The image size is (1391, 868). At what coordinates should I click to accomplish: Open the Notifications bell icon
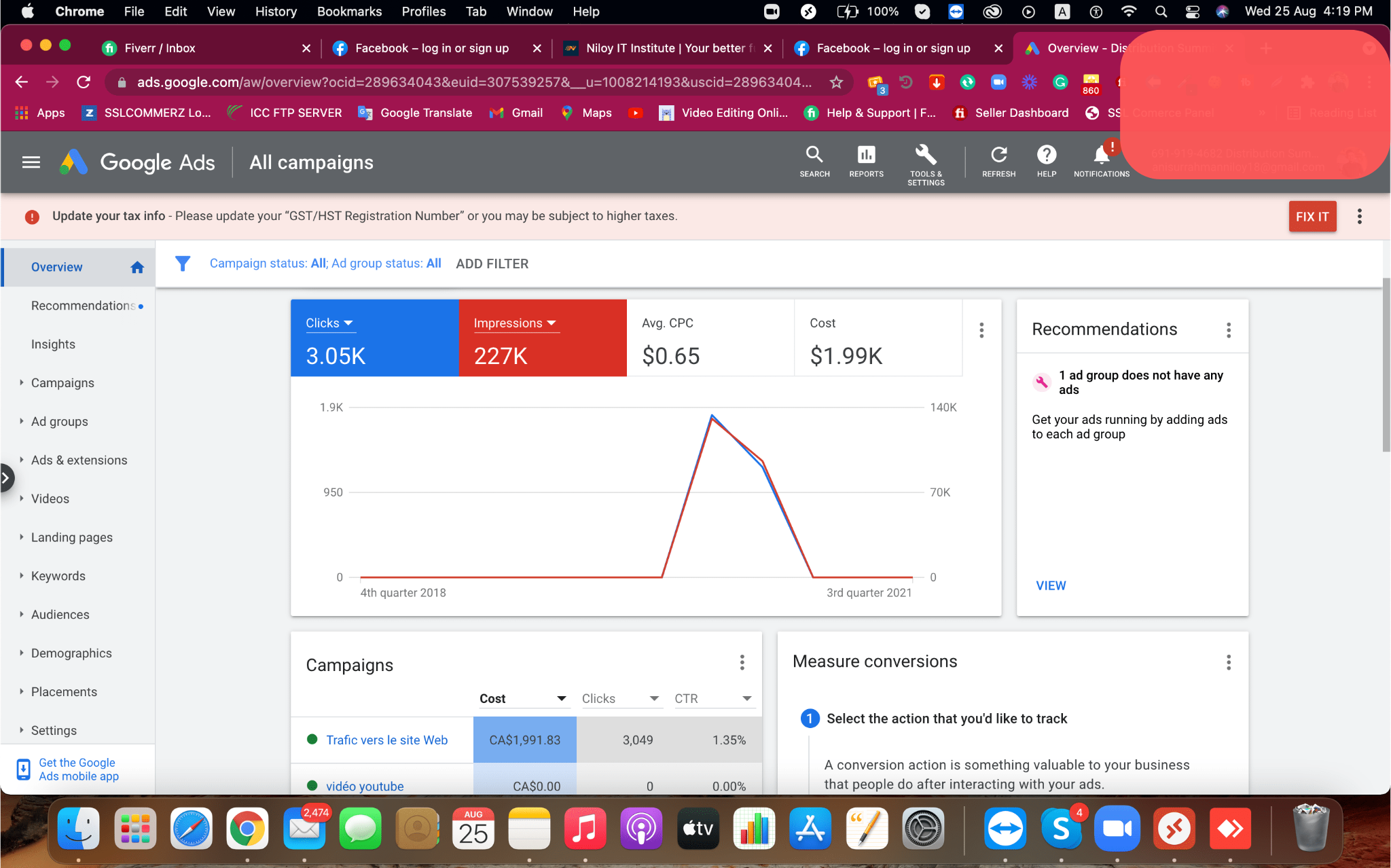coord(1101,162)
